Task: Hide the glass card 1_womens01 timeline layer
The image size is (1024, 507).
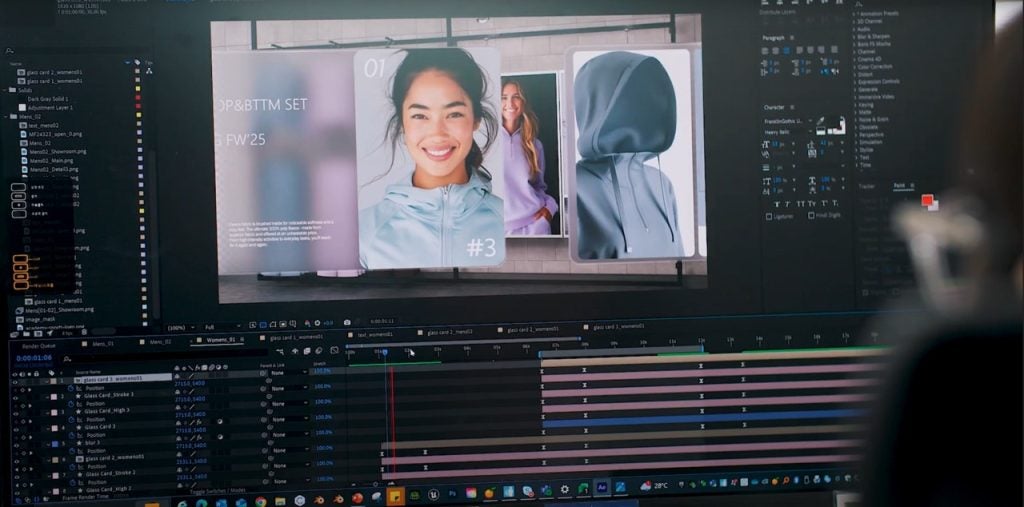Action: tap(14, 382)
